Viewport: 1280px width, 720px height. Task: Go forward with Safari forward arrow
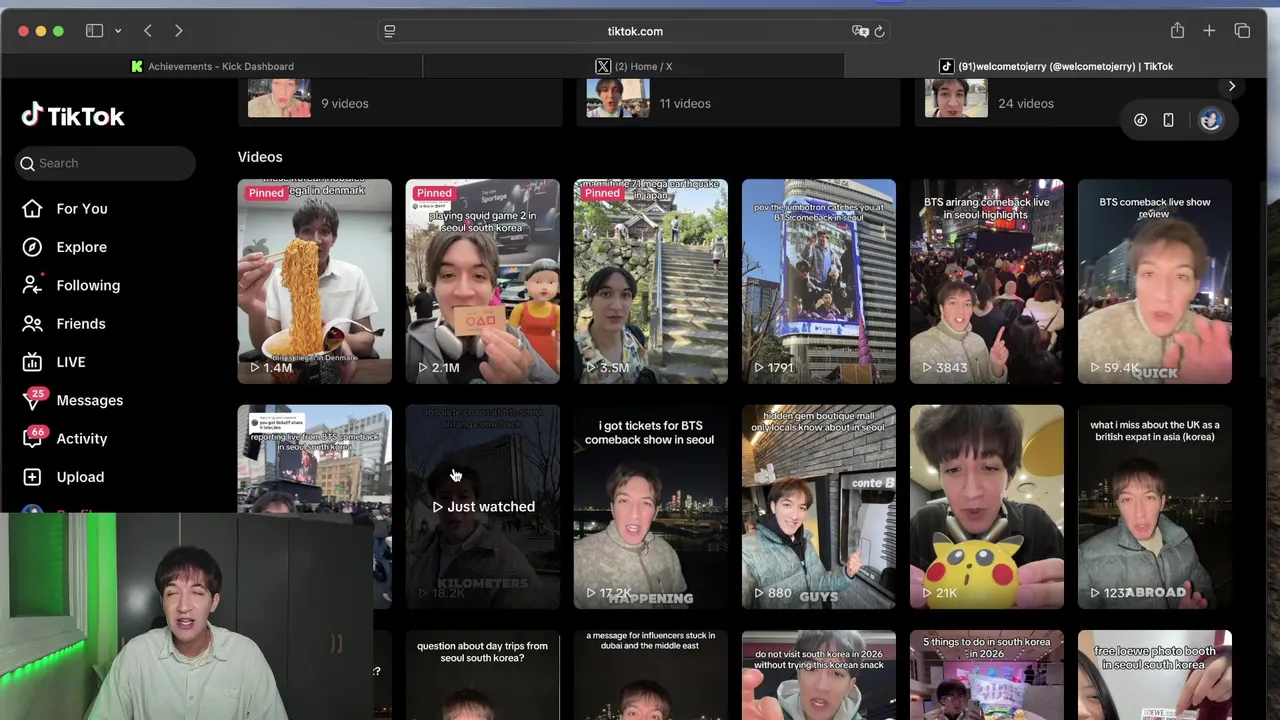(178, 31)
